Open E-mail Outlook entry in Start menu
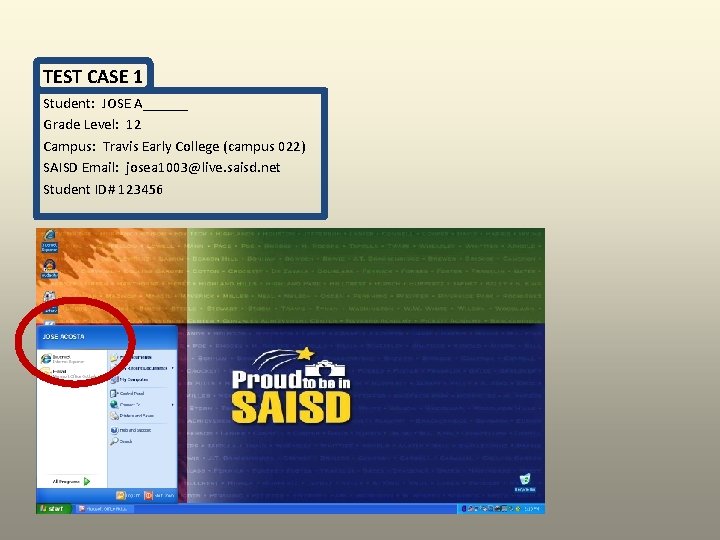 click(68, 373)
